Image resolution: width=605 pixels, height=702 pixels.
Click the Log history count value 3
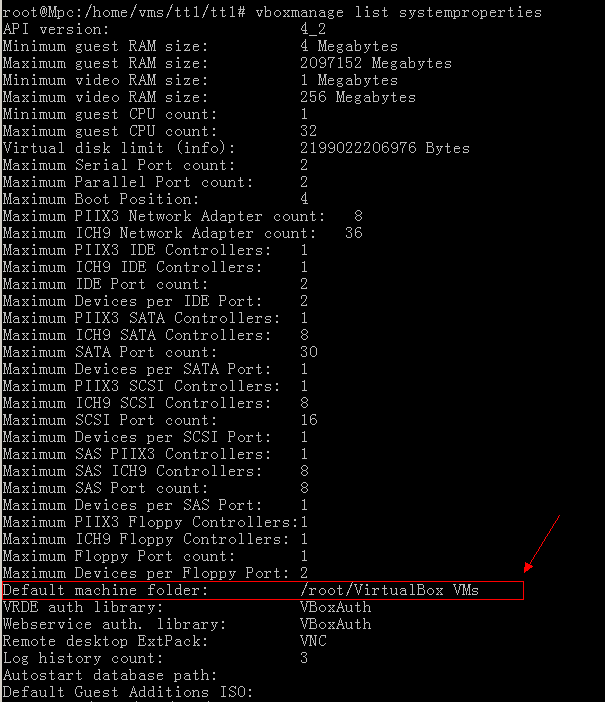pyautogui.click(x=304, y=658)
